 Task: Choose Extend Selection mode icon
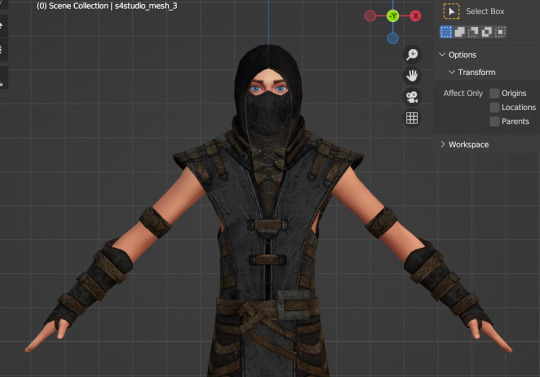point(459,32)
